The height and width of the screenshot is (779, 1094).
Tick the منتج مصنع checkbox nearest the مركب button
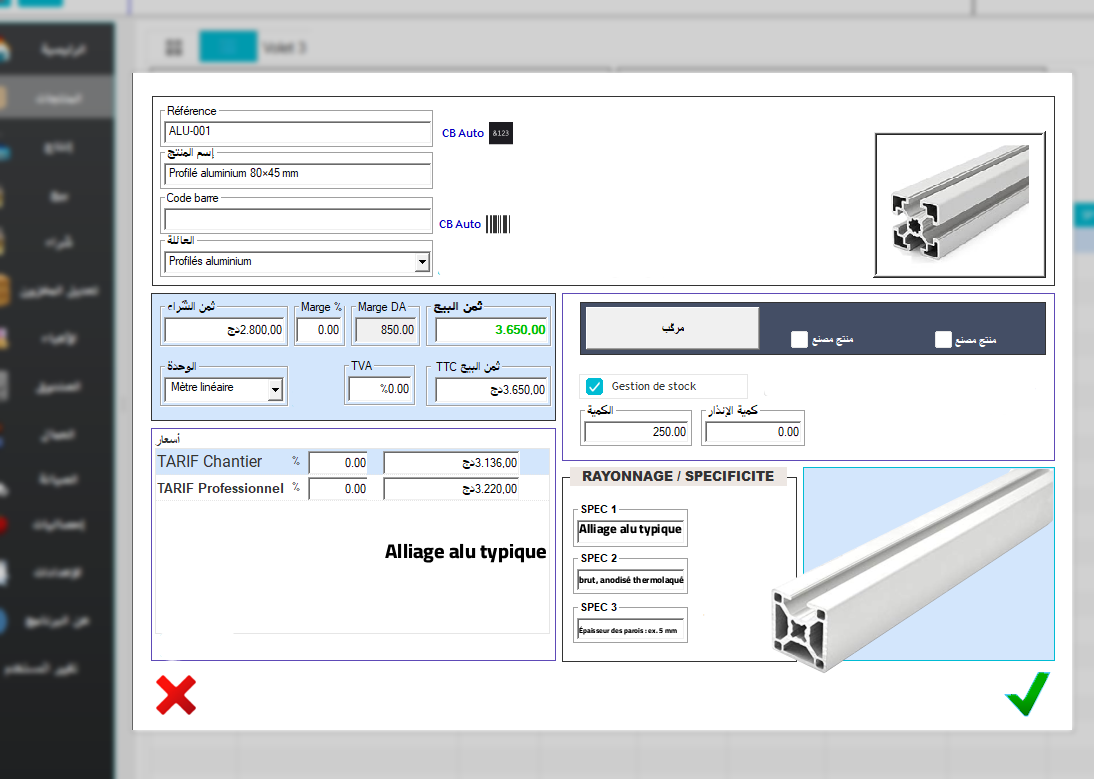click(x=798, y=339)
